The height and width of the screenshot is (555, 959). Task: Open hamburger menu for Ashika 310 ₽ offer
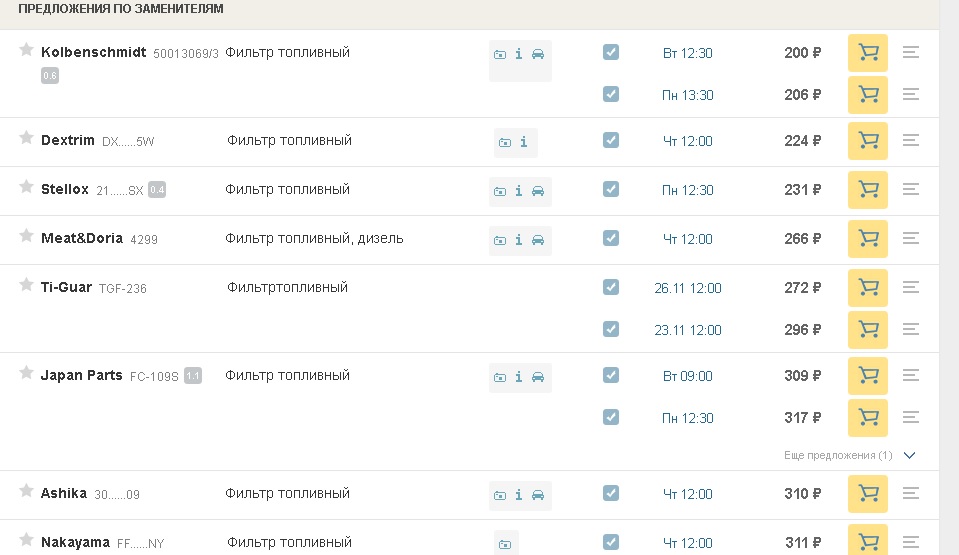[x=911, y=493]
